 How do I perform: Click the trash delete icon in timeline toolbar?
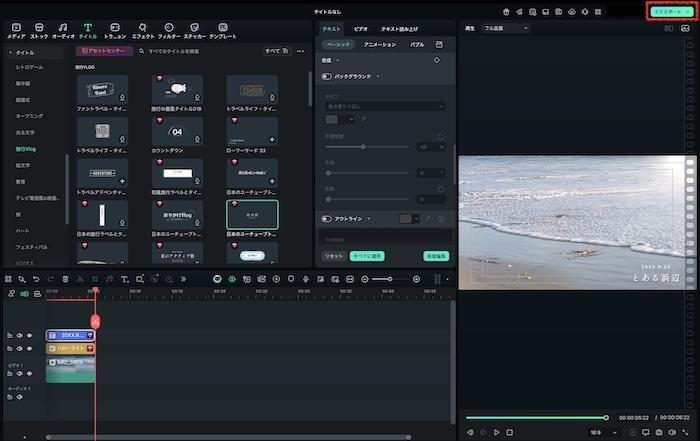(x=65, y=278)
